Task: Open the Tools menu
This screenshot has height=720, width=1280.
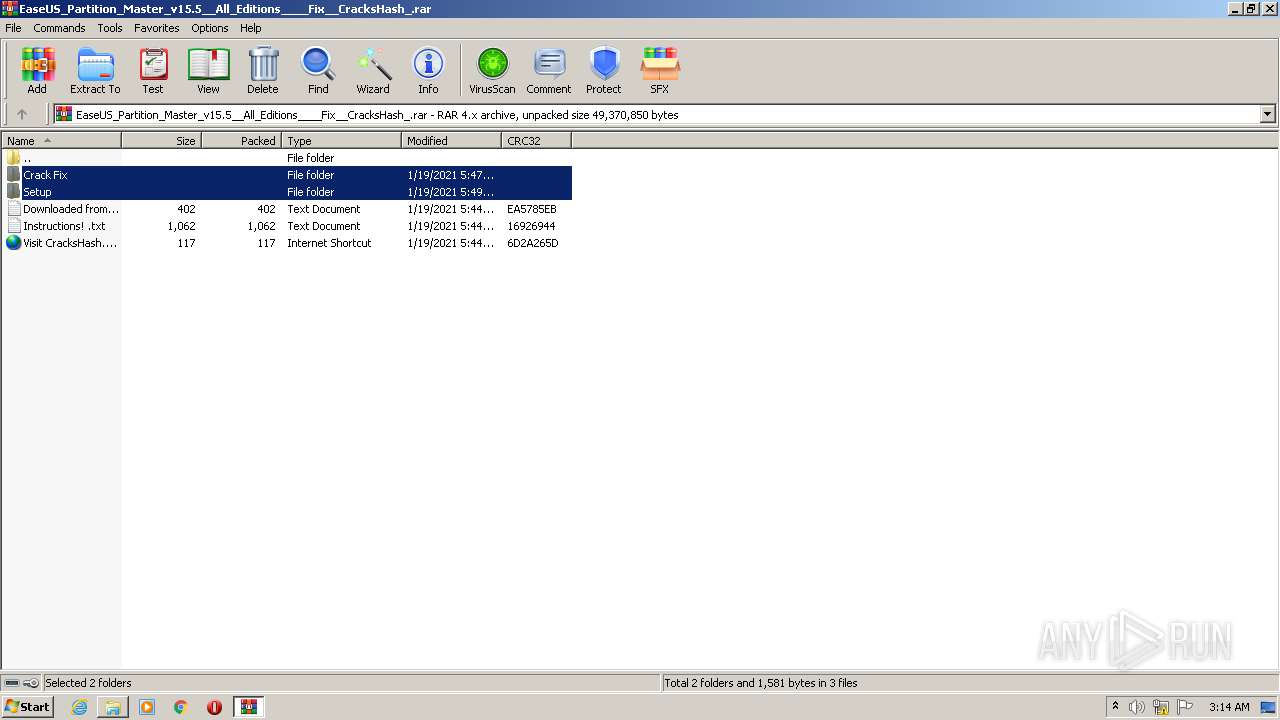Action: coord(110,28)
